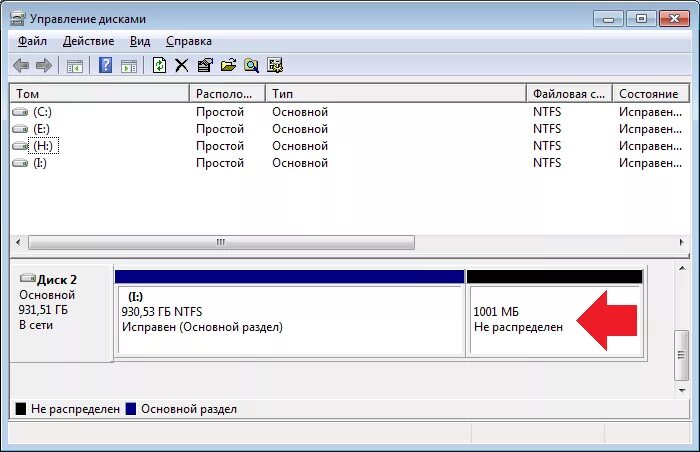700x452 pixels.
Task: Click the down arrow of disk pane scrollbar
Action: pyautogui.click(x=682, y=390)
